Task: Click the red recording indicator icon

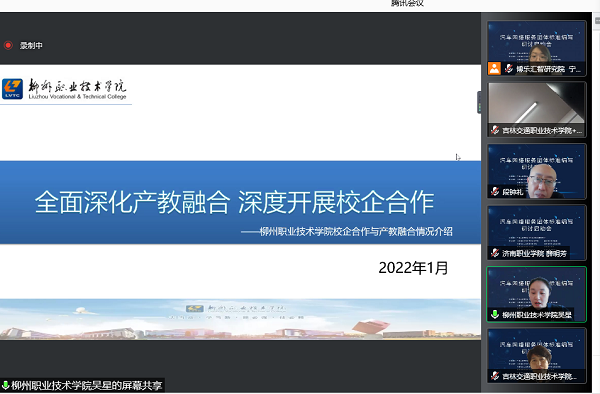Action: tap(8, 46)
